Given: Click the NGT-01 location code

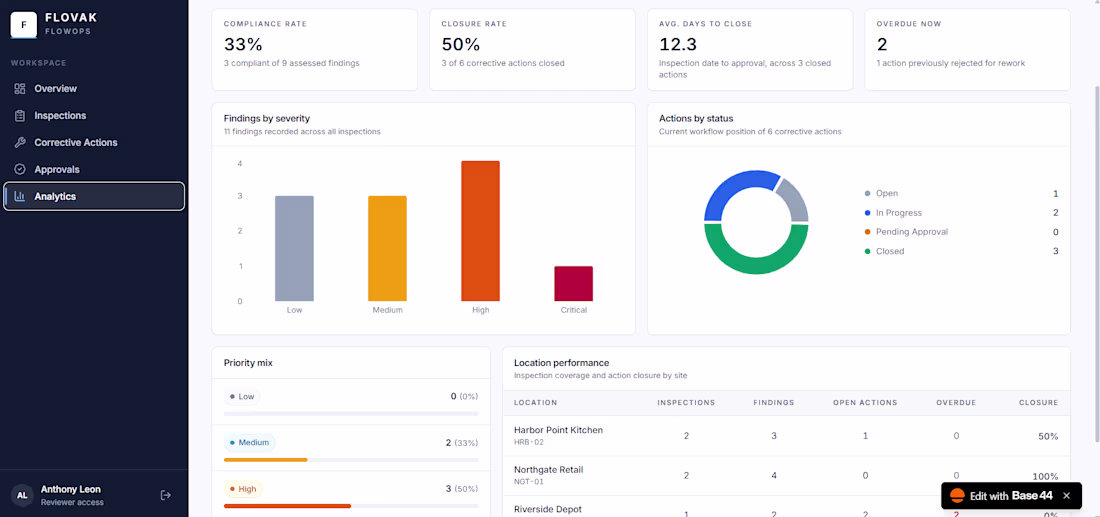Looking at the screenshot, I should click(x=529, y=482).
